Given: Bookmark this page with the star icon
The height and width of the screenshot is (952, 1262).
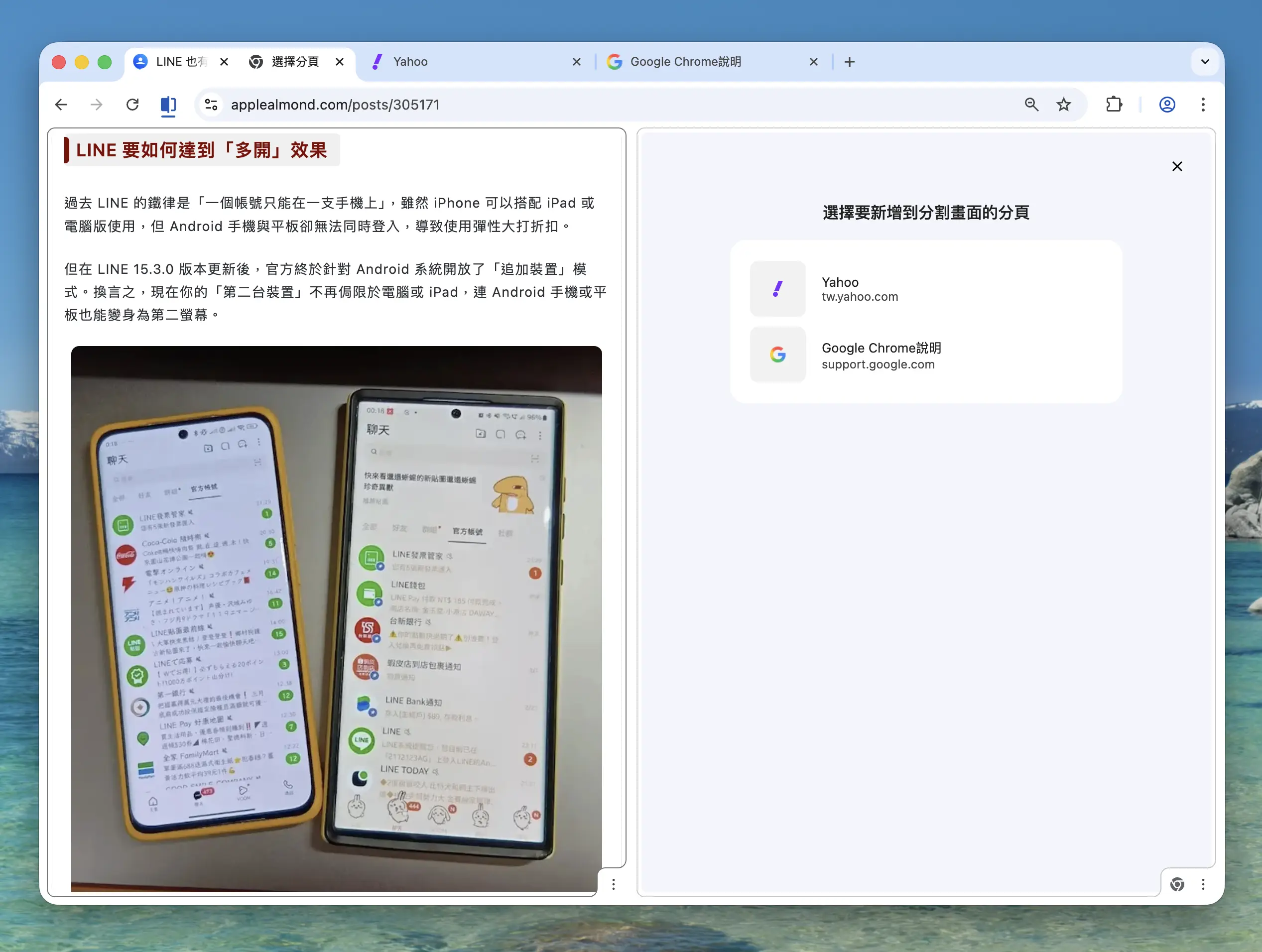Looking at the screenshot, I should click(x=1063, y=105).
